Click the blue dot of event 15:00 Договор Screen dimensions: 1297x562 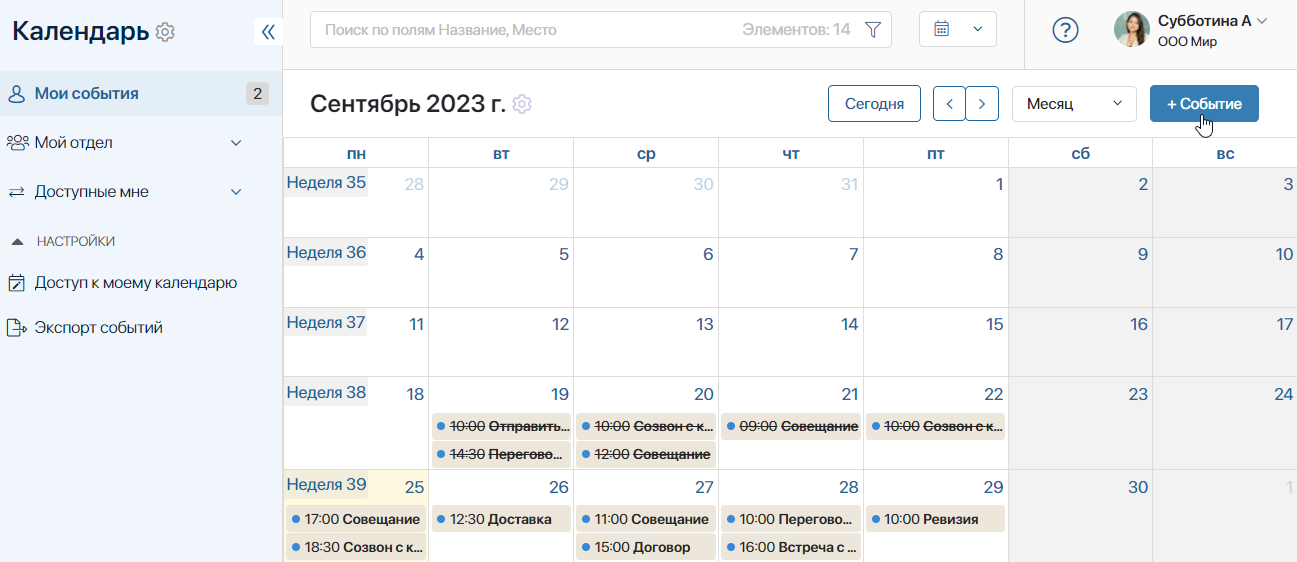pos(586,547)
